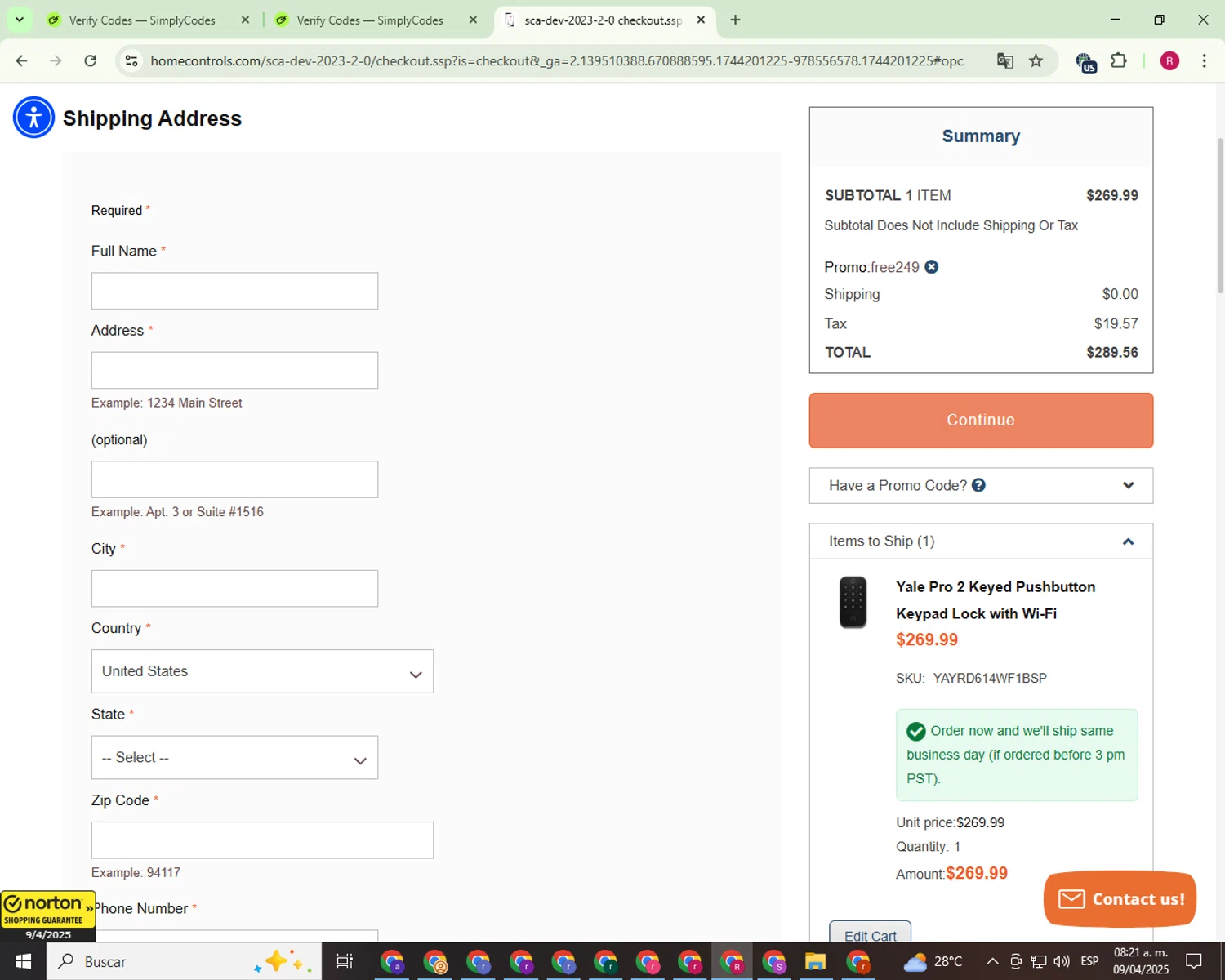Open the Extensions puzzle icon
The height and width of the screenshot is (980, 1225).
1119,60
